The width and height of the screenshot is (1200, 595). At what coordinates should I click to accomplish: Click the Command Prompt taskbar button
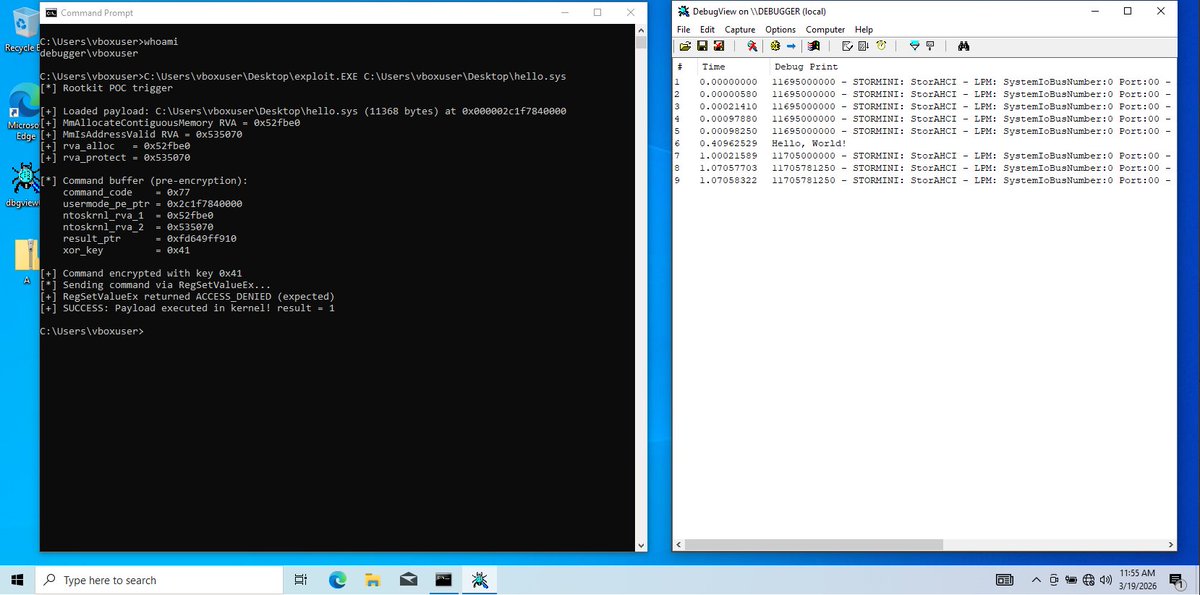coord(444,580)
